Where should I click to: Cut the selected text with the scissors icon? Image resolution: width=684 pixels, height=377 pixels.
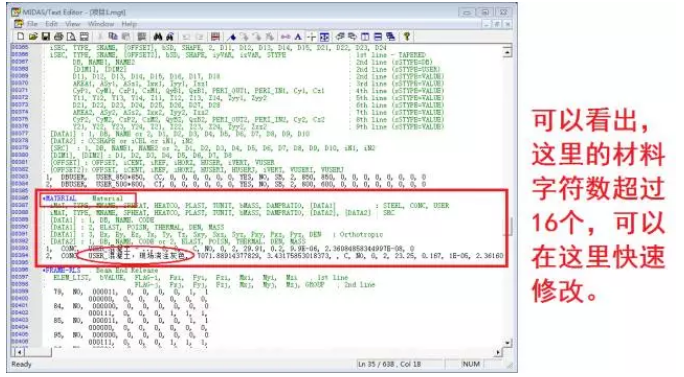pos(100,37)
